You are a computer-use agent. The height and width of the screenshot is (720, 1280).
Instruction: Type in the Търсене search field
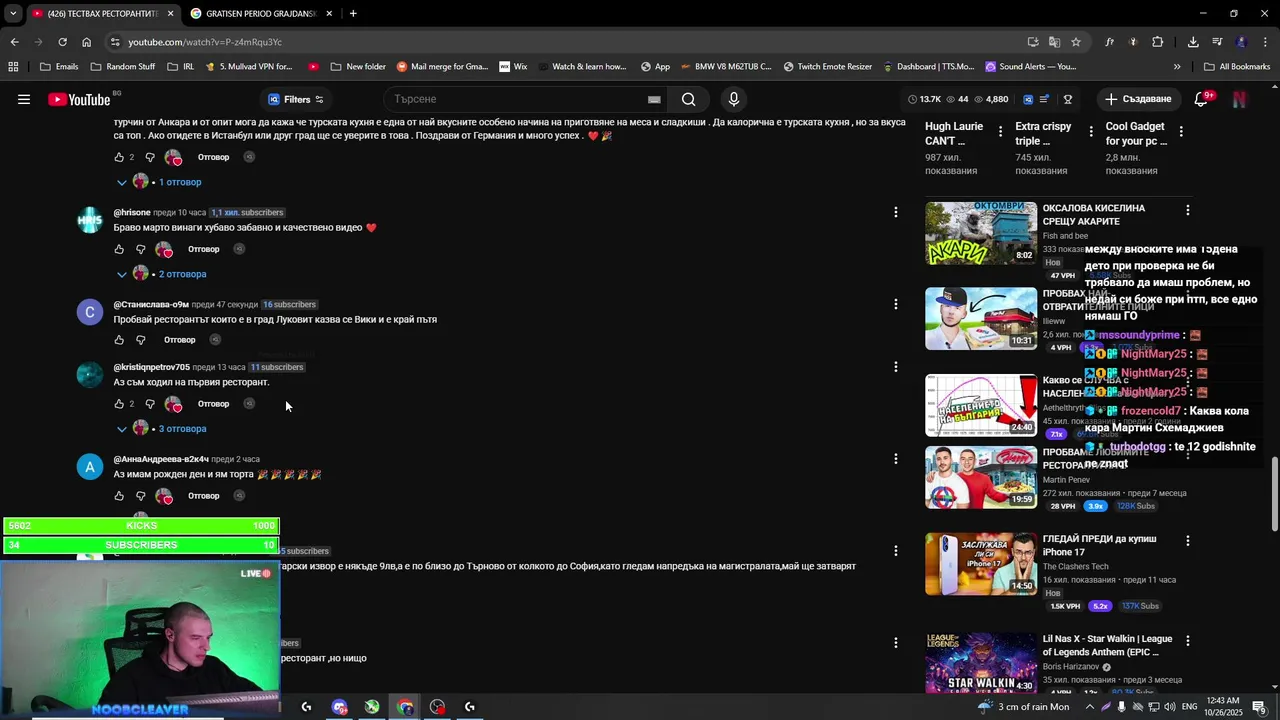(x=520, y=99)
